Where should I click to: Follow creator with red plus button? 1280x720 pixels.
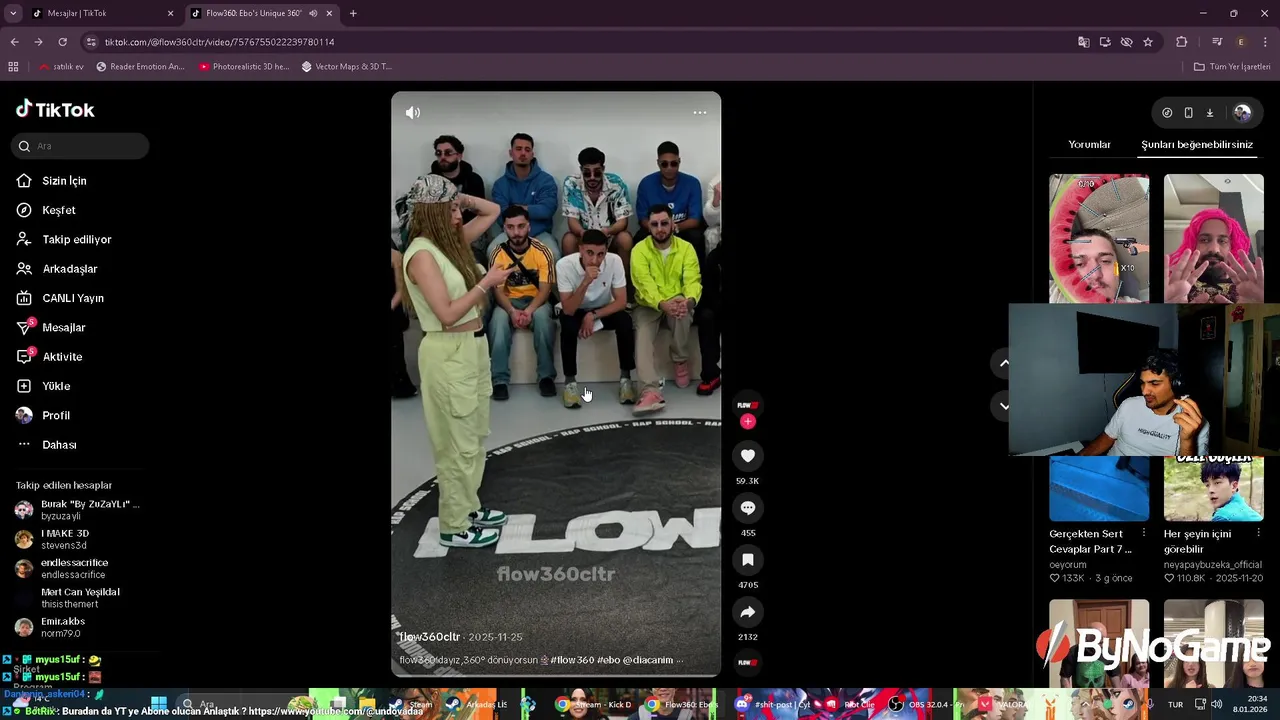747,422
